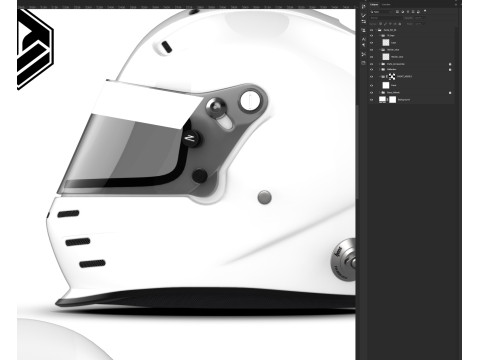Toggle the layer filtering on/off switch
Screen dimensions: 480x360
point(425,11)
